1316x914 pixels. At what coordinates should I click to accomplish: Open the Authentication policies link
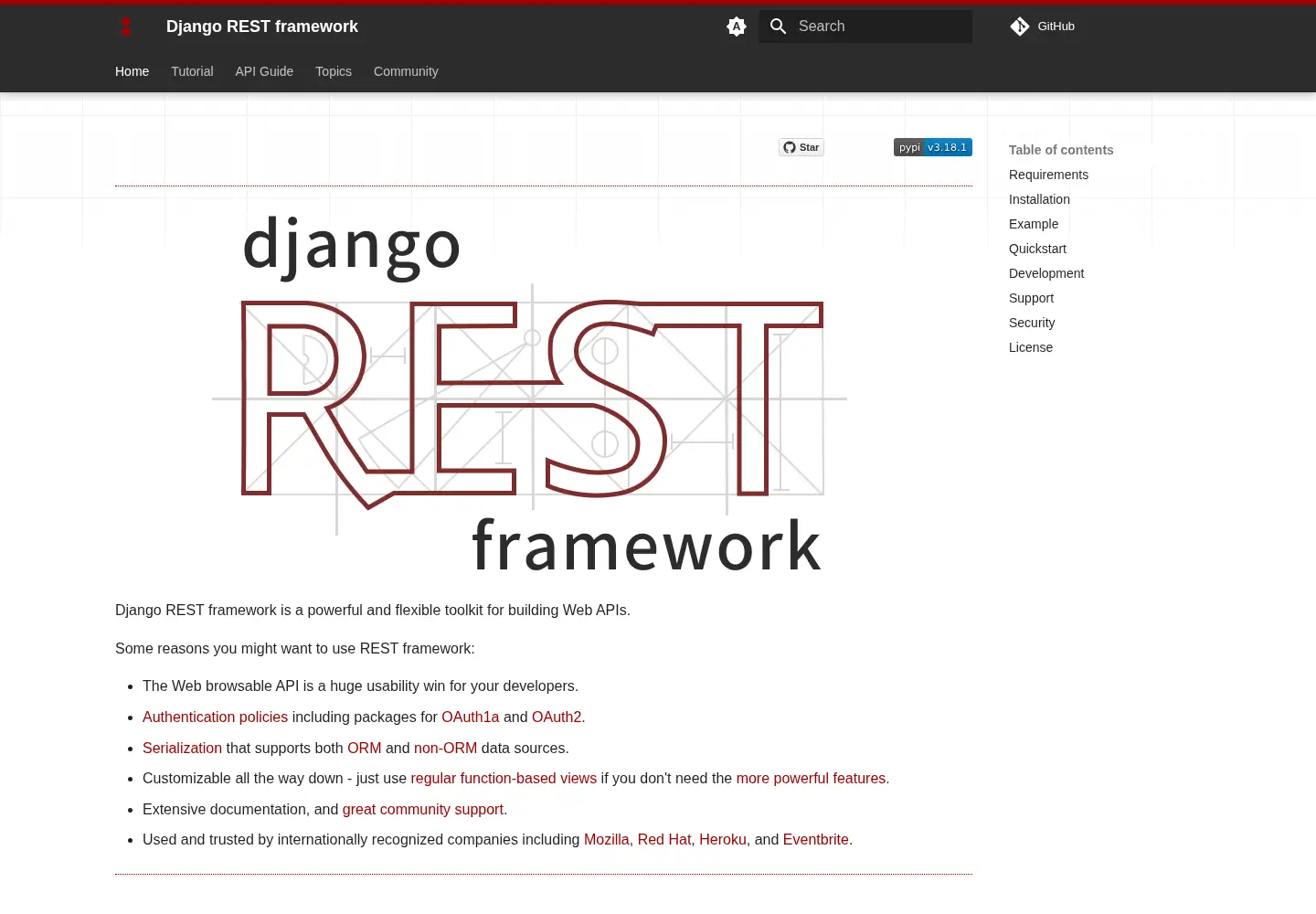(215, 717)
